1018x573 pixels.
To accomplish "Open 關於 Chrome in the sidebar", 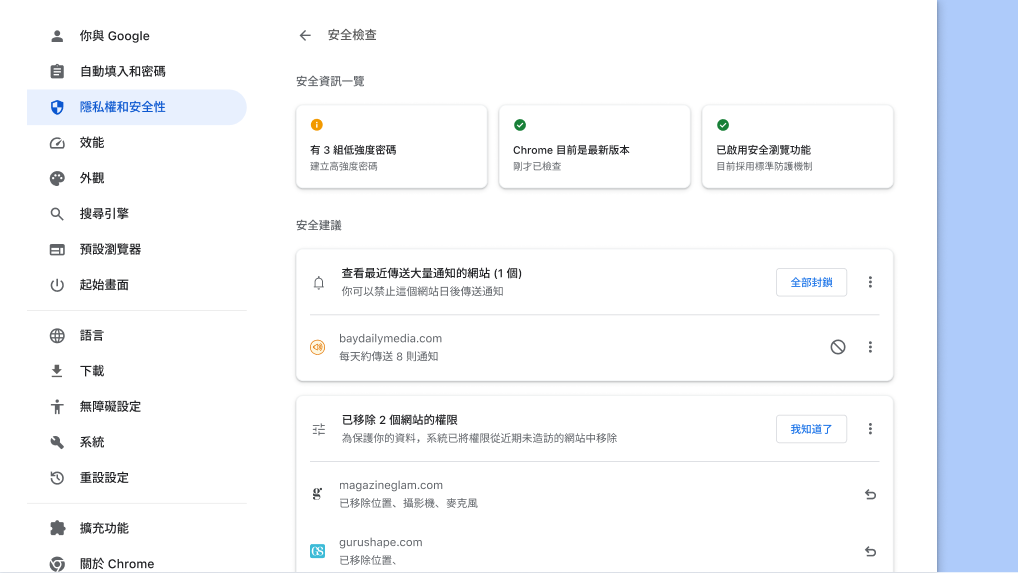I will pyautogui.click(x=136, y=563).
